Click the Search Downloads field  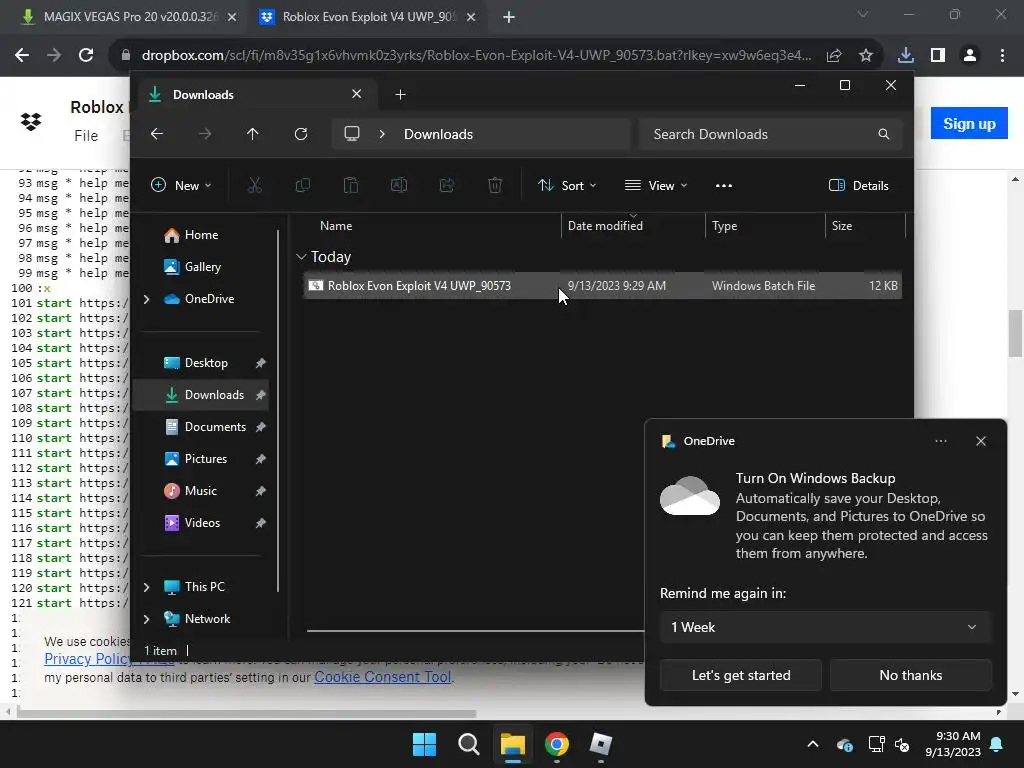point(771,134)
